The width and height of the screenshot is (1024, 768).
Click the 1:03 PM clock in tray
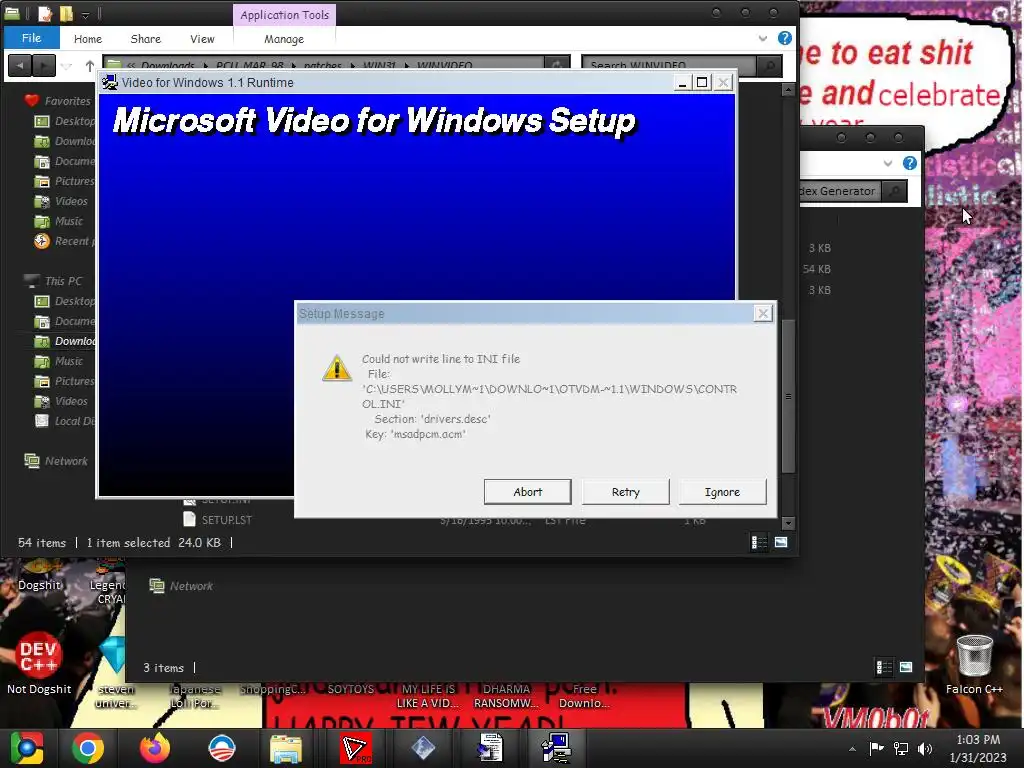(x=978, y=740)
